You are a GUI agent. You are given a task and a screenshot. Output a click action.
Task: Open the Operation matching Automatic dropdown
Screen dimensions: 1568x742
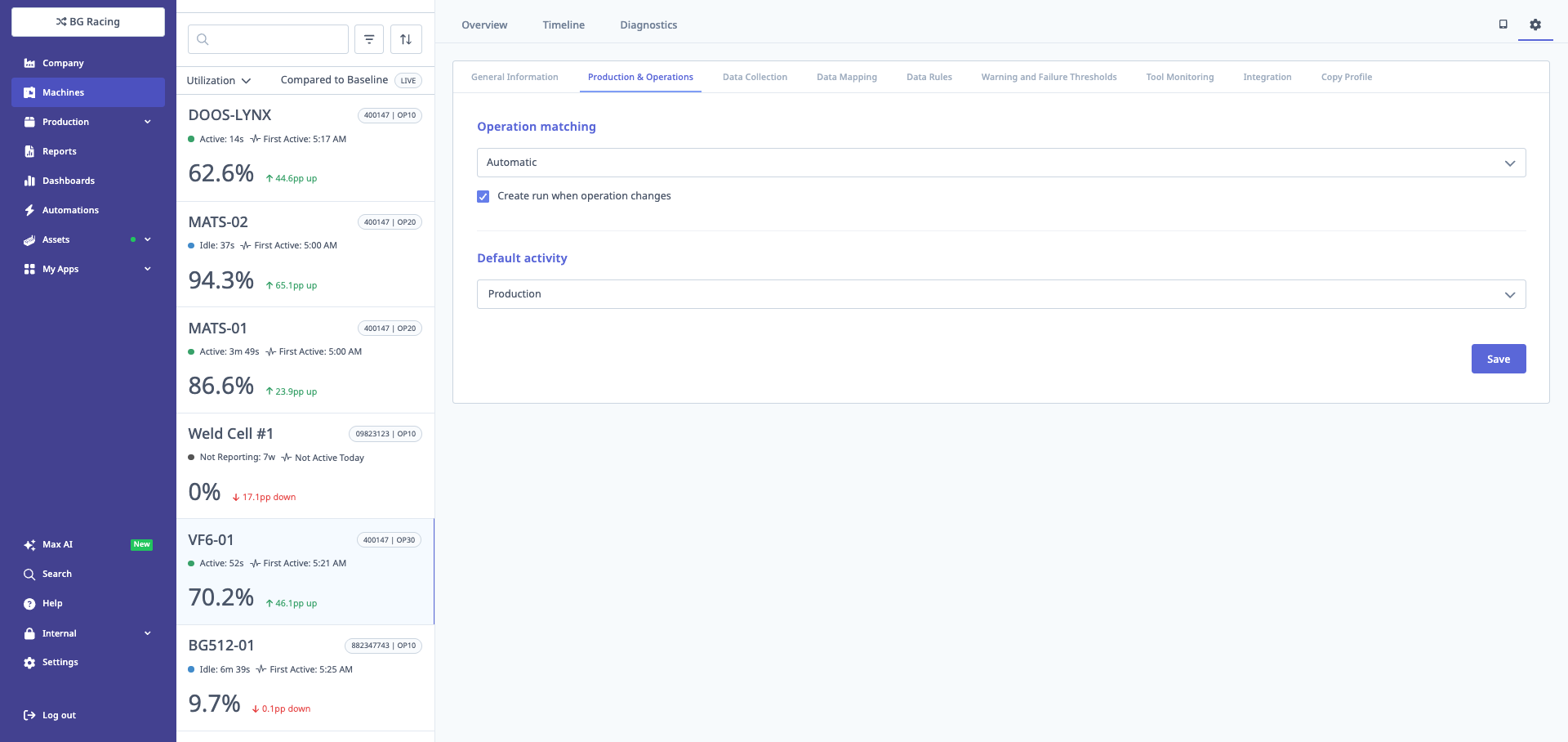point(1000,163)
